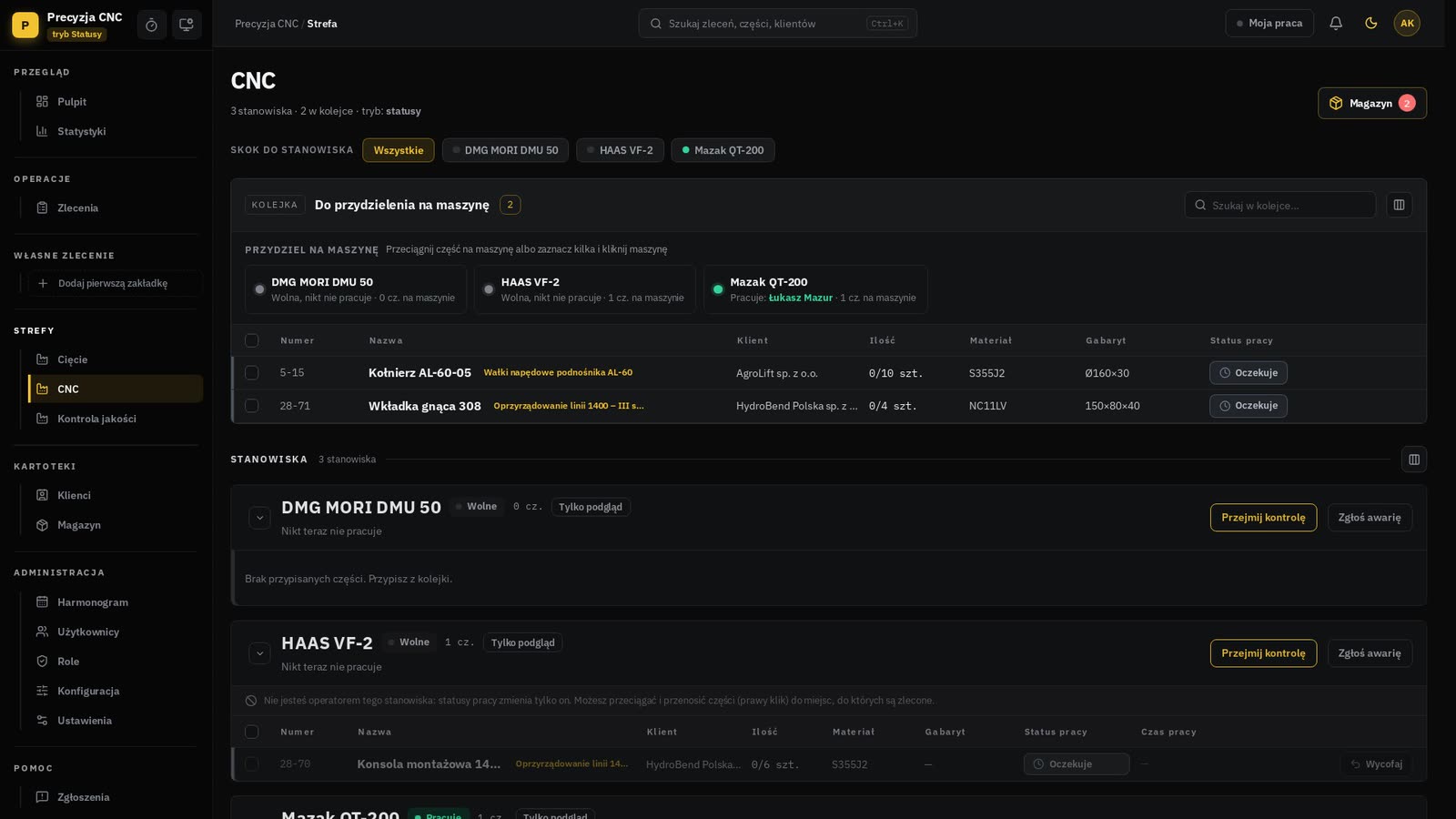Click Zgłoś awarię for HAAS VF-2
Image resolution: width=1456 pixels, height=819 pixels.
(x=1370, y=653)
